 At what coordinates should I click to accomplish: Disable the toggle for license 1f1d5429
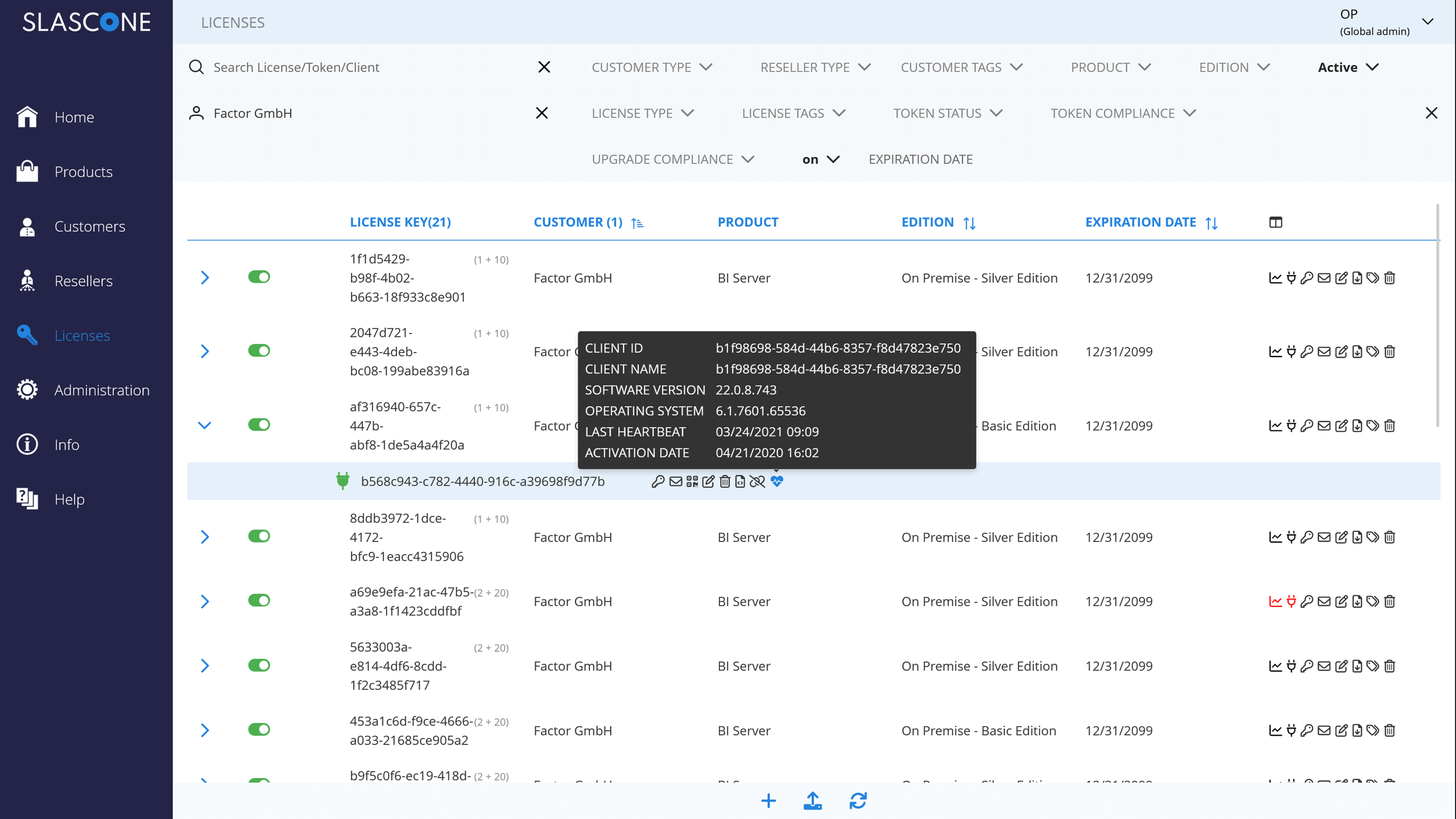(x=259, y=277)
